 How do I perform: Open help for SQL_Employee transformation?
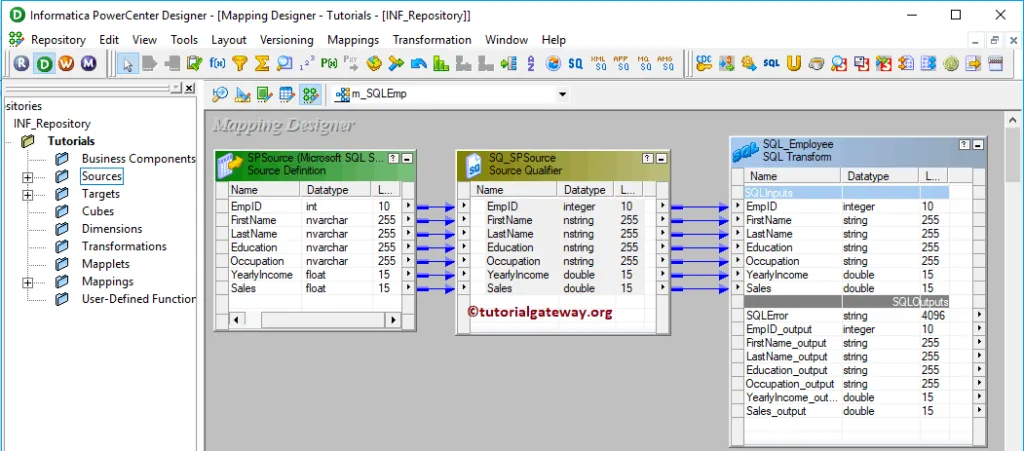click(x=964, y=144)
